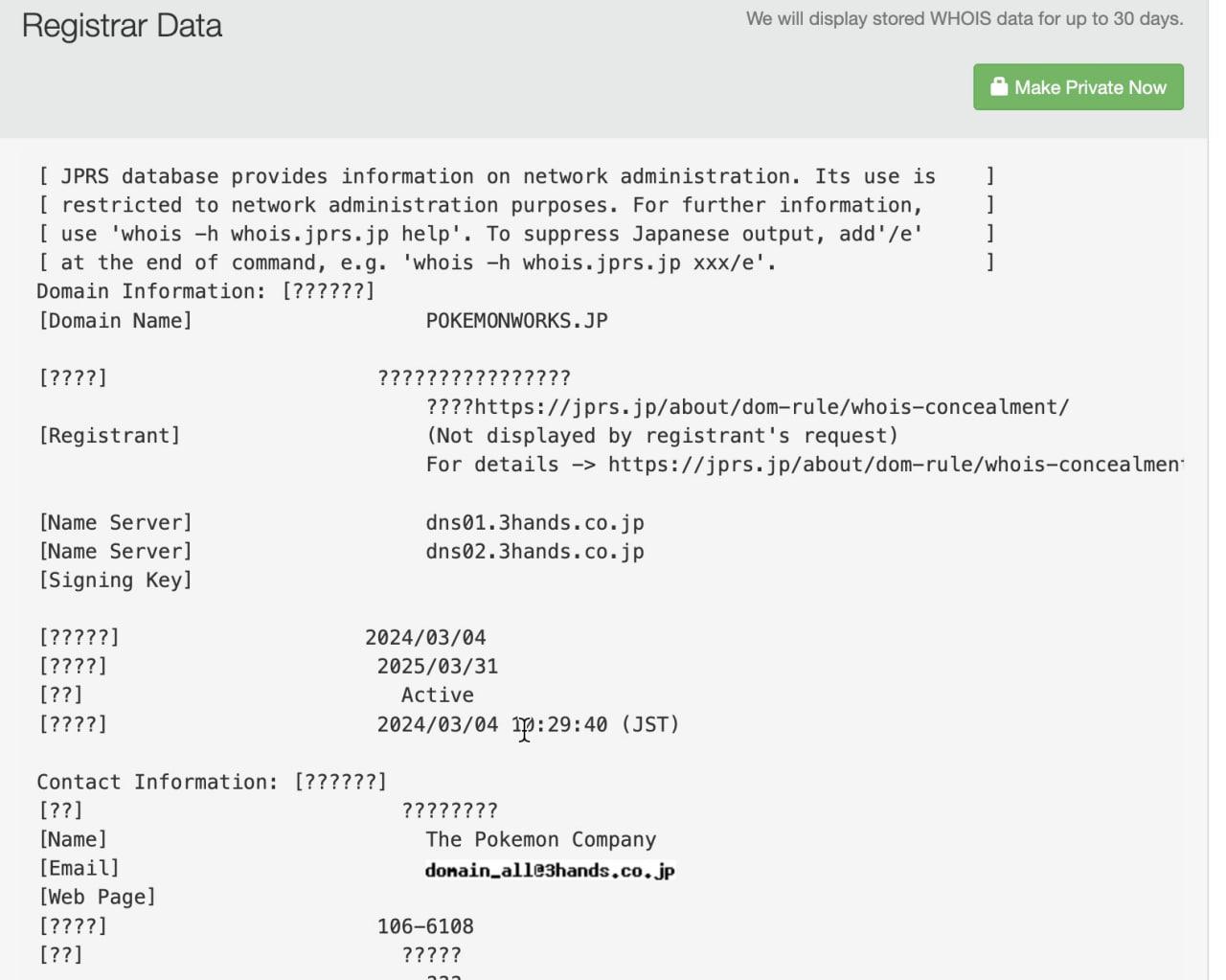1226x980 pixels.
Task: Click the [Web Page] field label
Action: coord(97,897)
